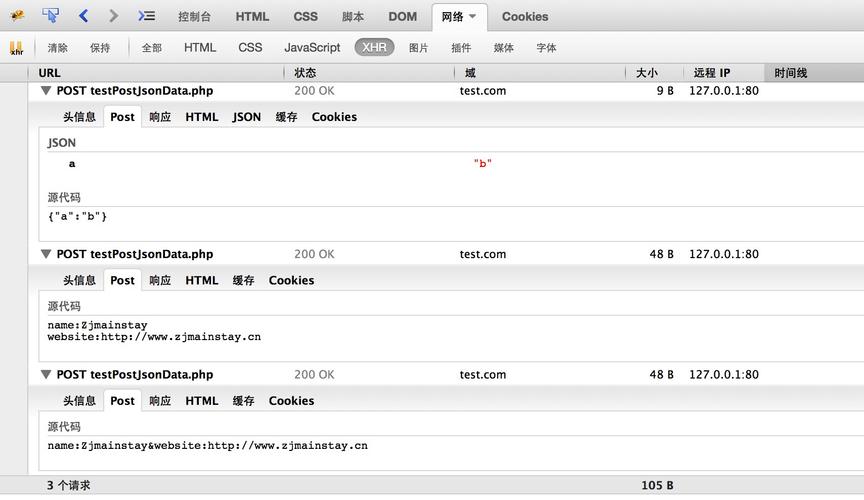Collapse the second POST request row
Screen dimensions: 864x500
[x=46, y=254]
